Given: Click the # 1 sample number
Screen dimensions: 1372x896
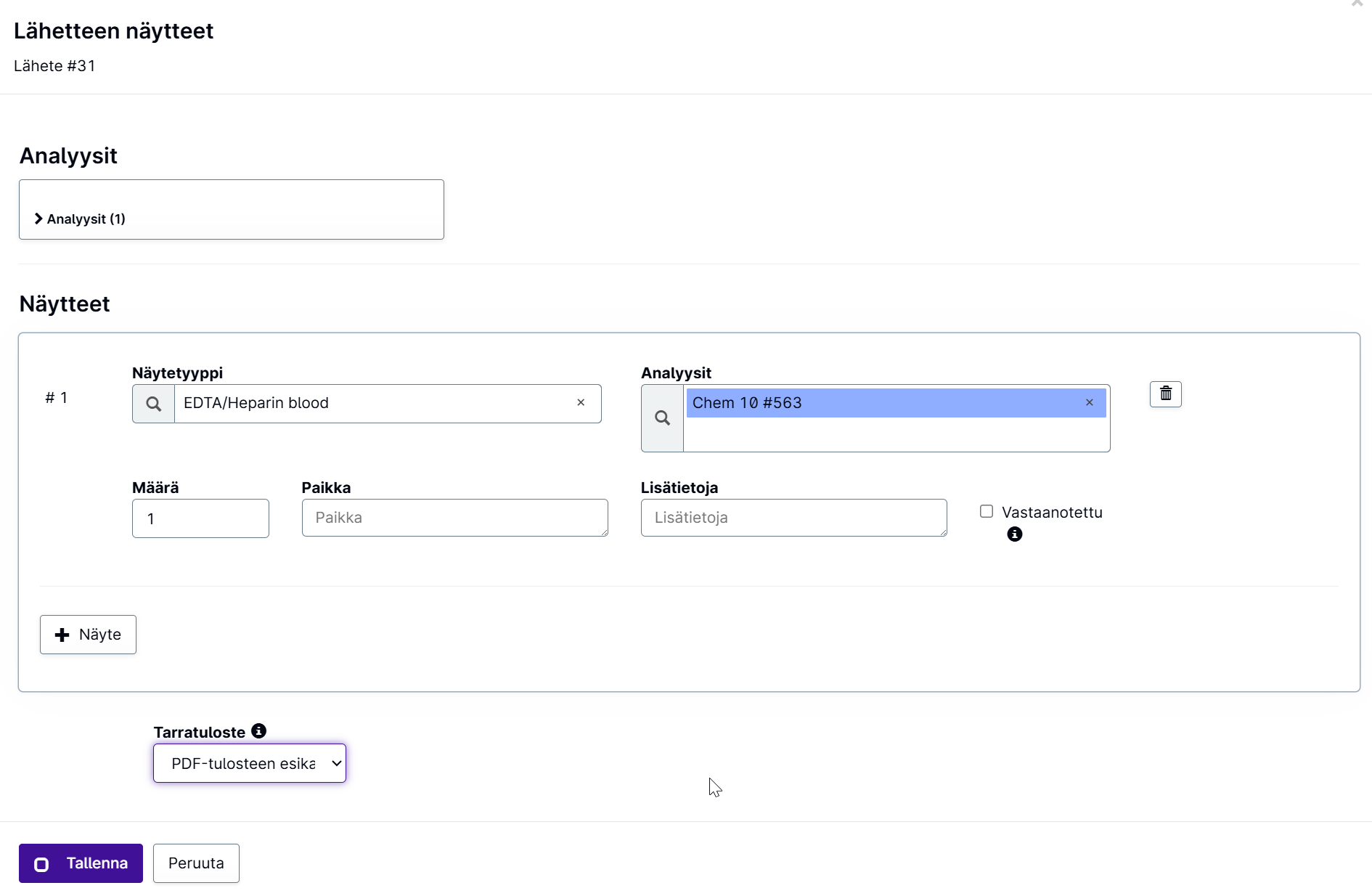Looking at the screenshot, I should click(57, 398).
